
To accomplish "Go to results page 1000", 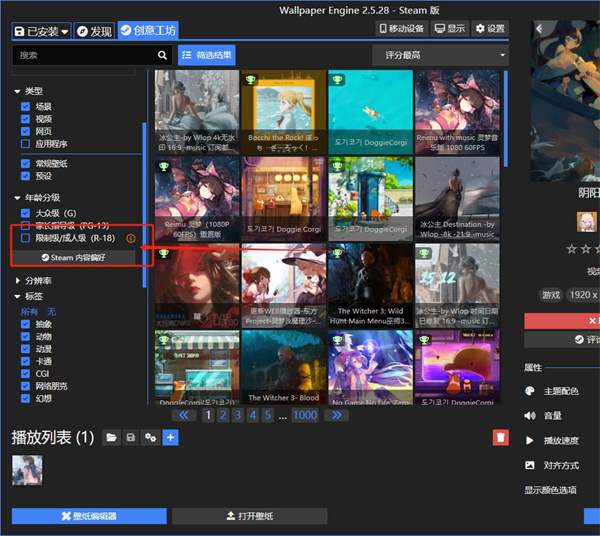I will pos(305,415).
